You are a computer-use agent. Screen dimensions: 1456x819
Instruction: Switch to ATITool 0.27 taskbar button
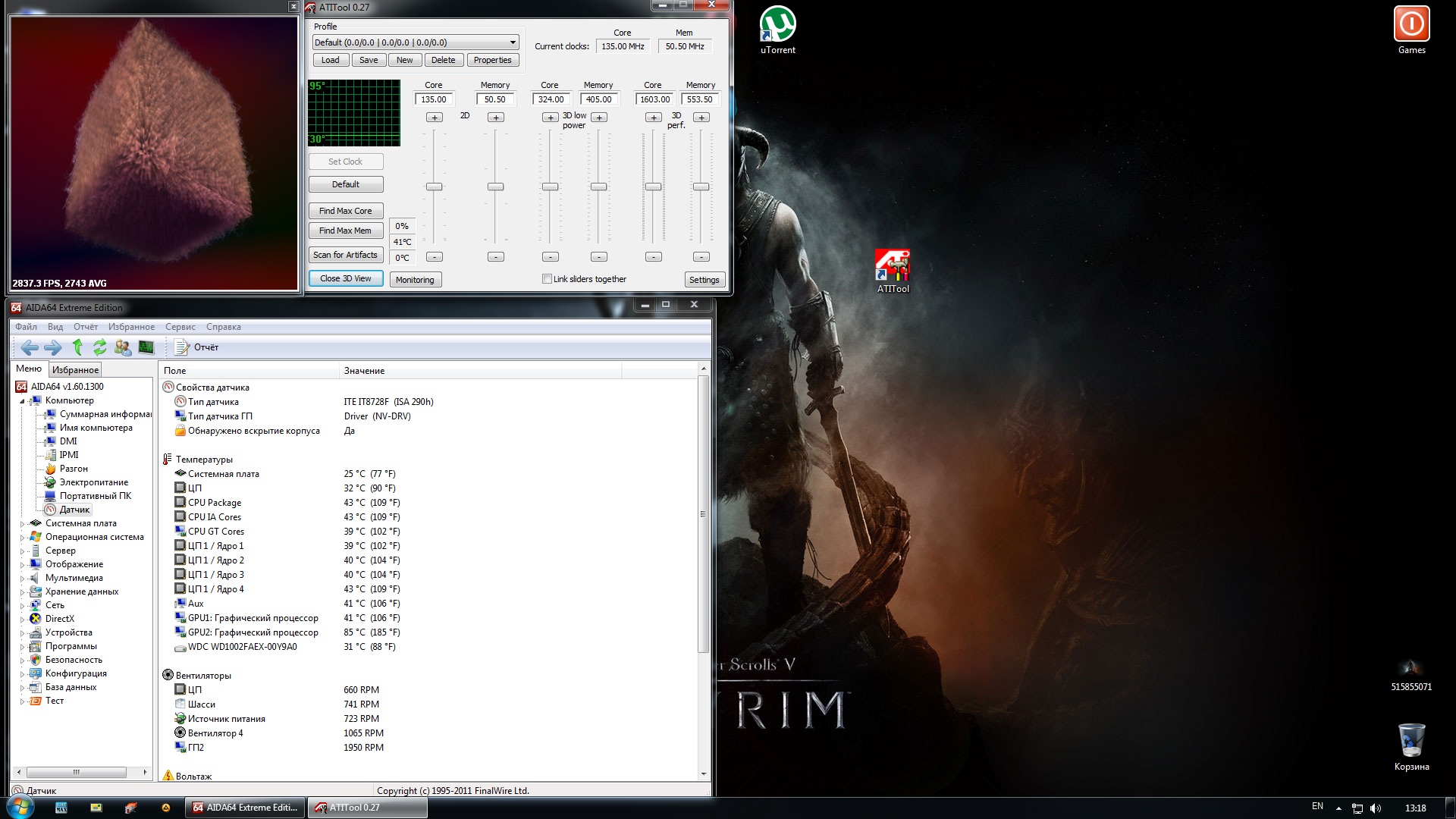tap(367, 808)
